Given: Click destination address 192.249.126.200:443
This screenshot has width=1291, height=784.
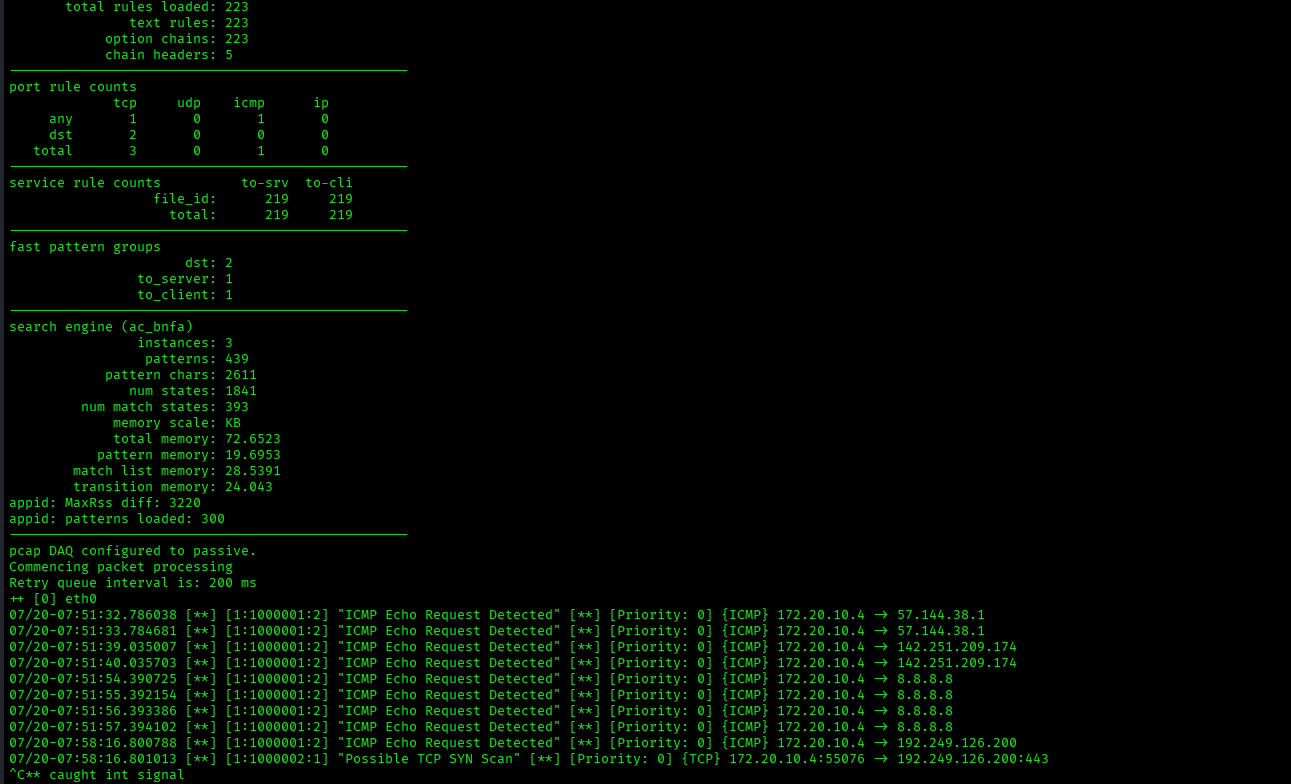Looking at the screenshot, I should pyautogui.click(x=973, y=759).
